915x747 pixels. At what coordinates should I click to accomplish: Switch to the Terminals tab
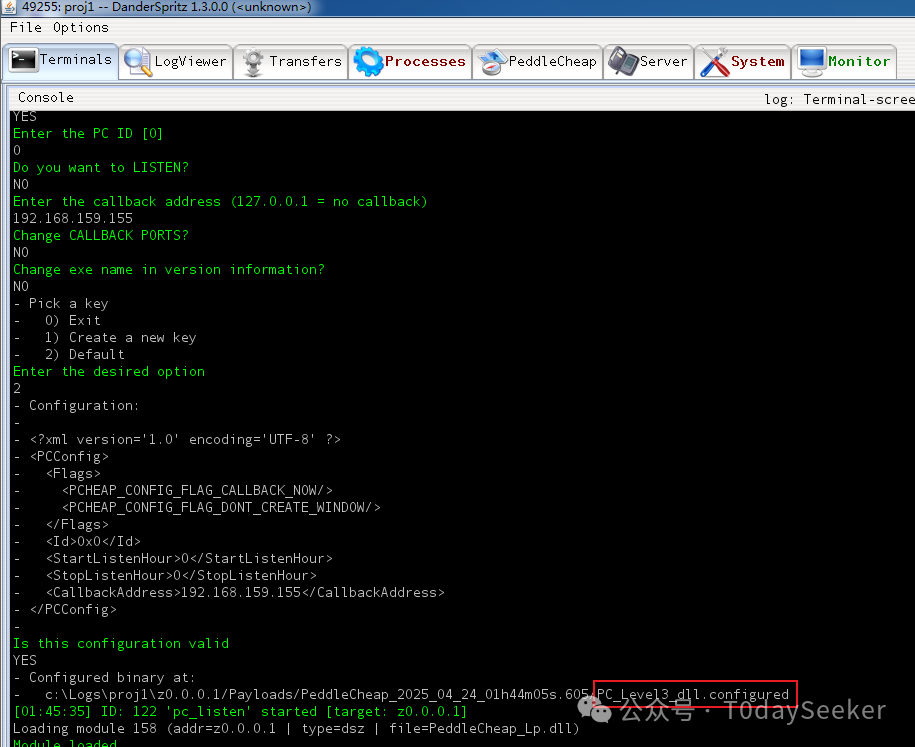[x=61, y=61]
